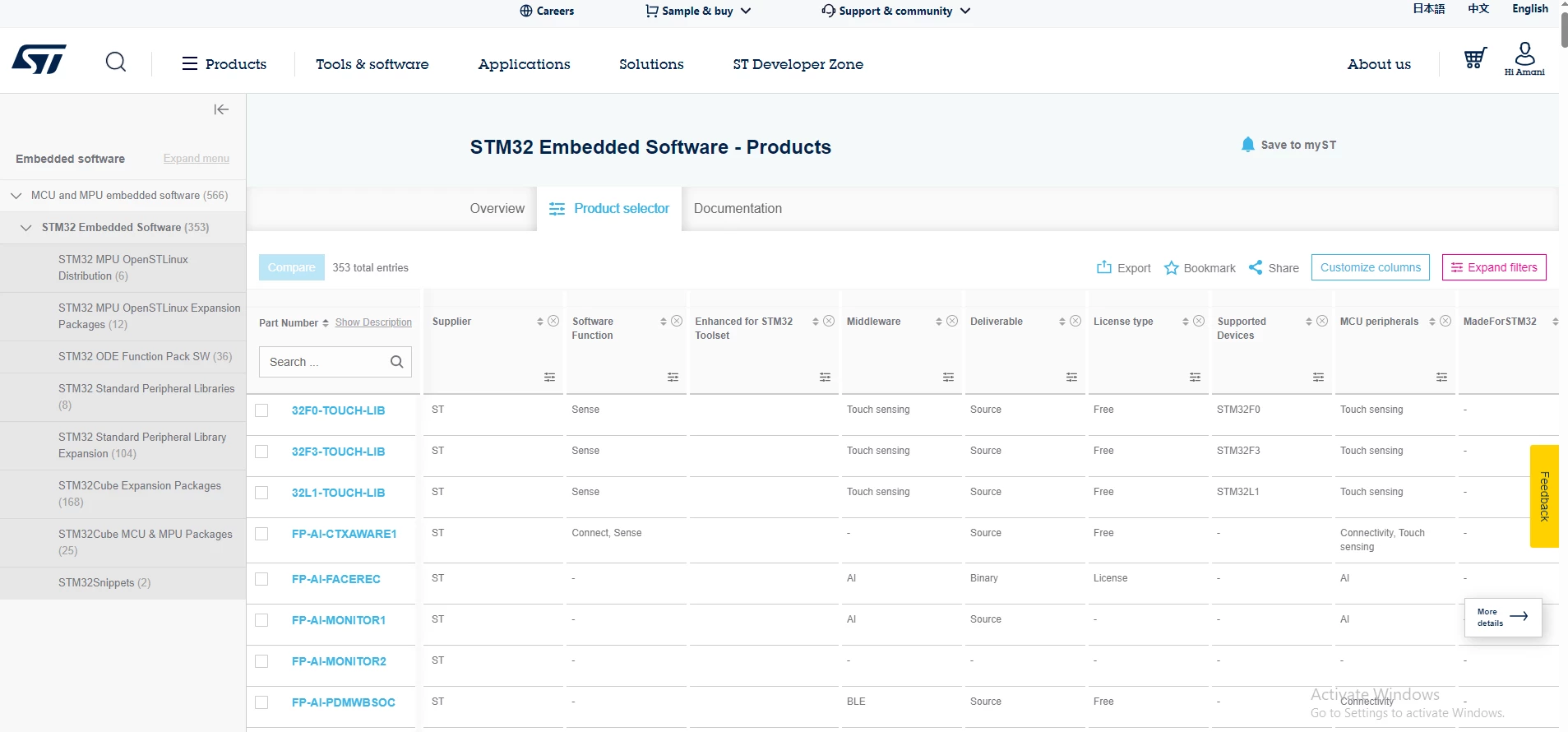This screenshot has width=1568, height=732.
Task: Open the Applications menu
Action: 524,64
